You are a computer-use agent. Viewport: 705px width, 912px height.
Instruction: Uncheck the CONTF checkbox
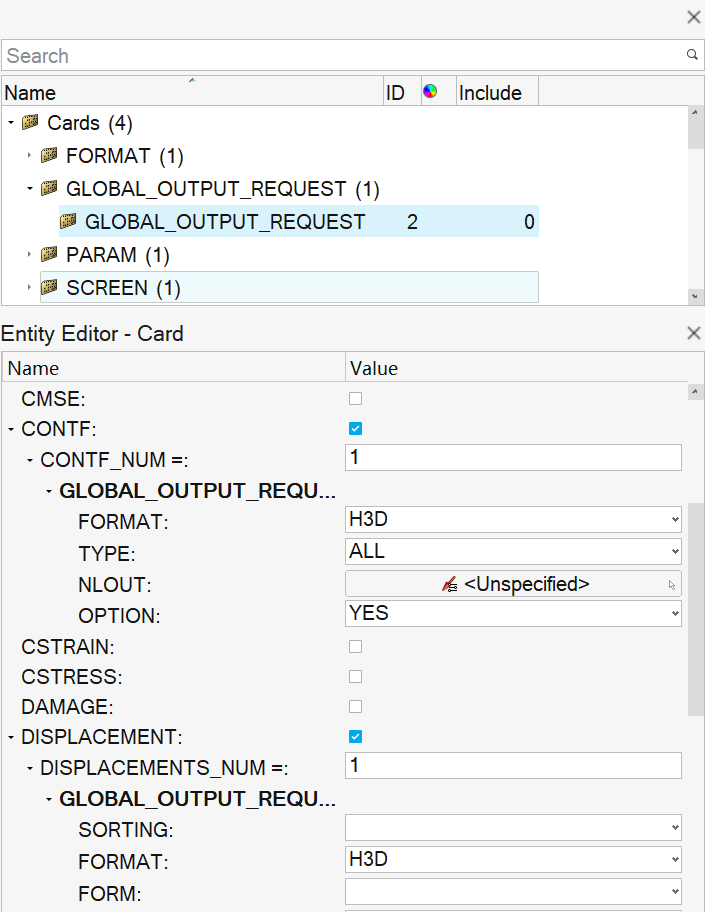355,429
